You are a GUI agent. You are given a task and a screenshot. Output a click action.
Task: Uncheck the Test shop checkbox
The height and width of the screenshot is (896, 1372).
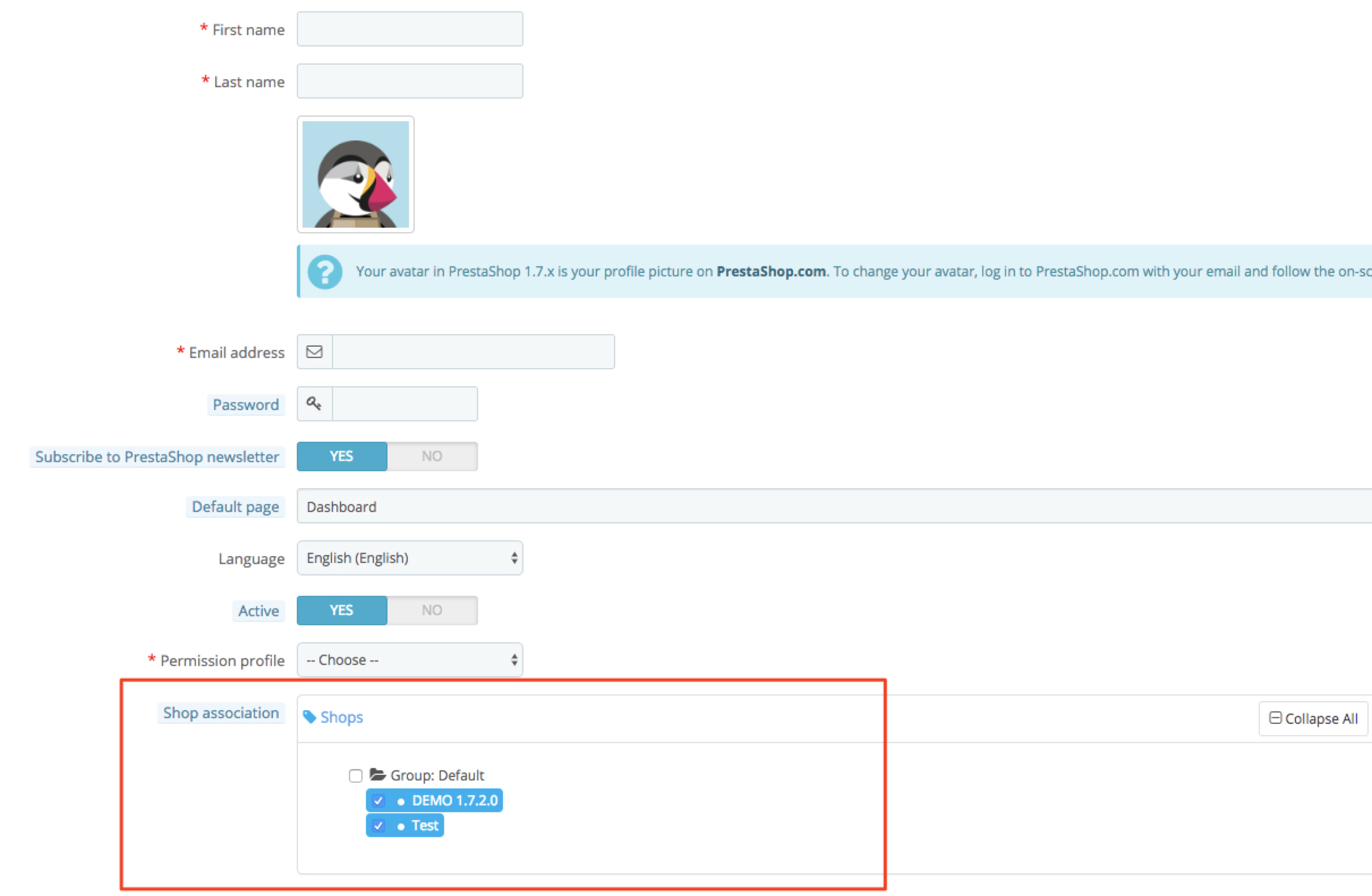point(378,826)
